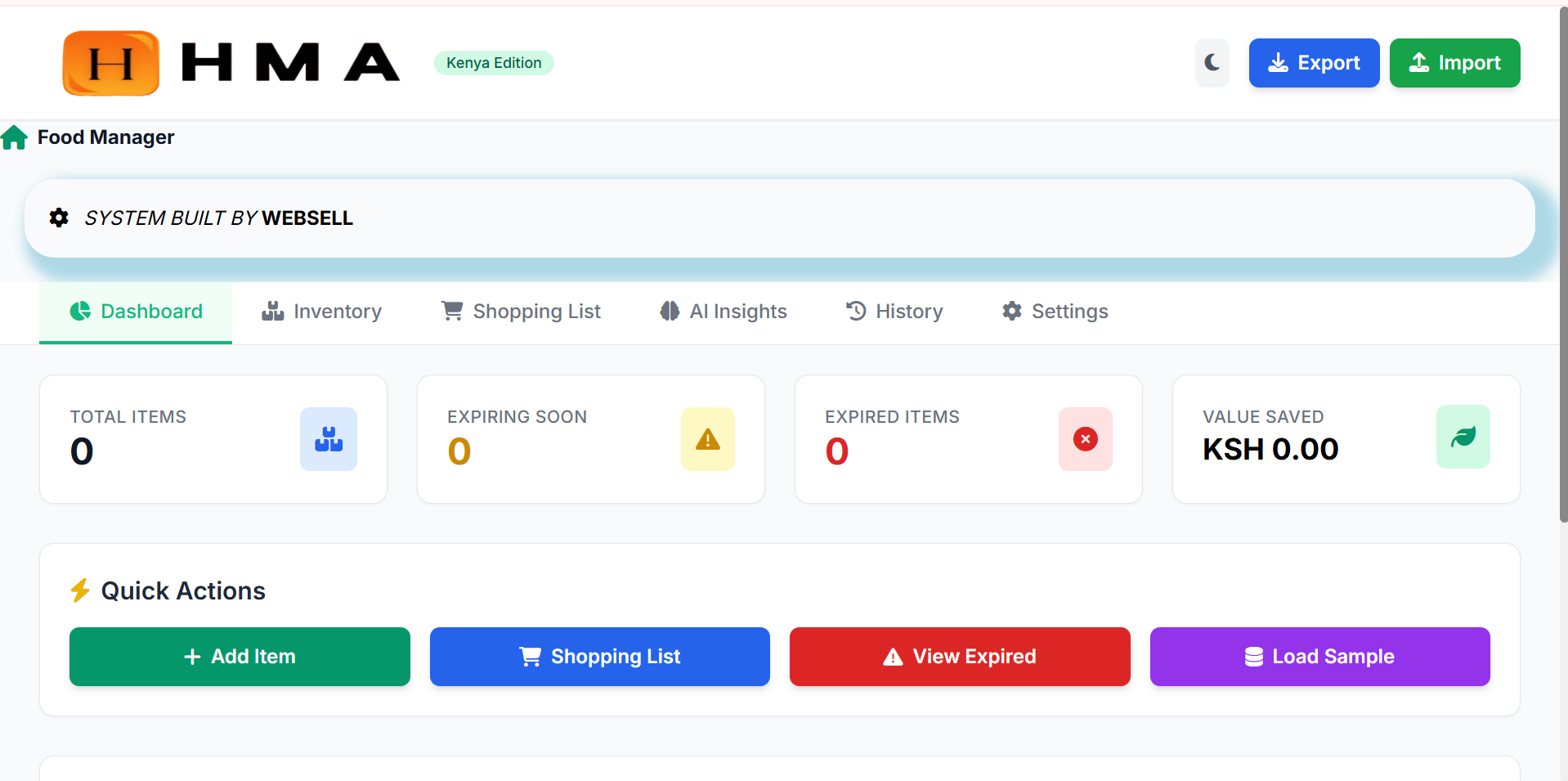Click the Add Item quick action button
The image size is (1568, 781).
click(240, 657)
